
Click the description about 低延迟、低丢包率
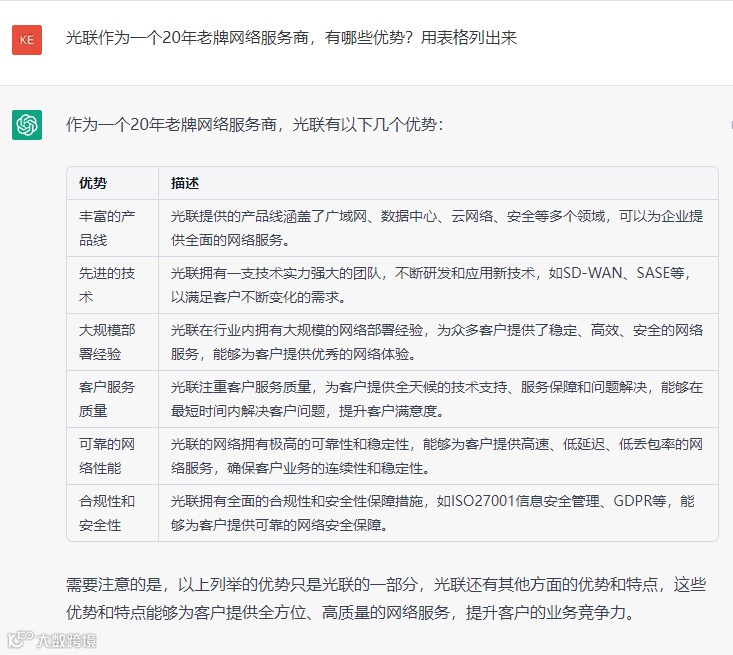point(437,456)
